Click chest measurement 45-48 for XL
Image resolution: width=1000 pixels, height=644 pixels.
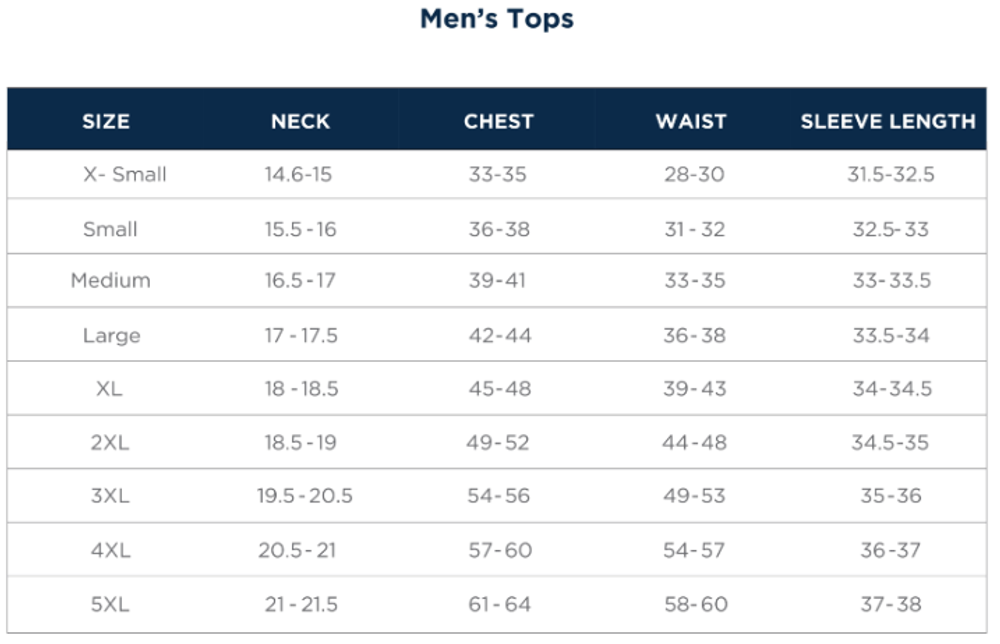499,389
